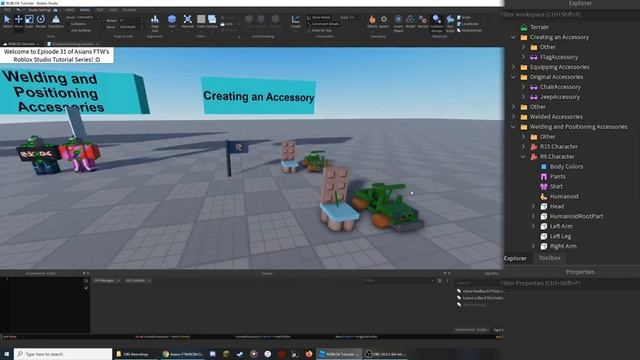Focus the Filter workspace search field
The height and width of the screenshot is (360, 640).
pyautogui.click(x=570, y=14)
